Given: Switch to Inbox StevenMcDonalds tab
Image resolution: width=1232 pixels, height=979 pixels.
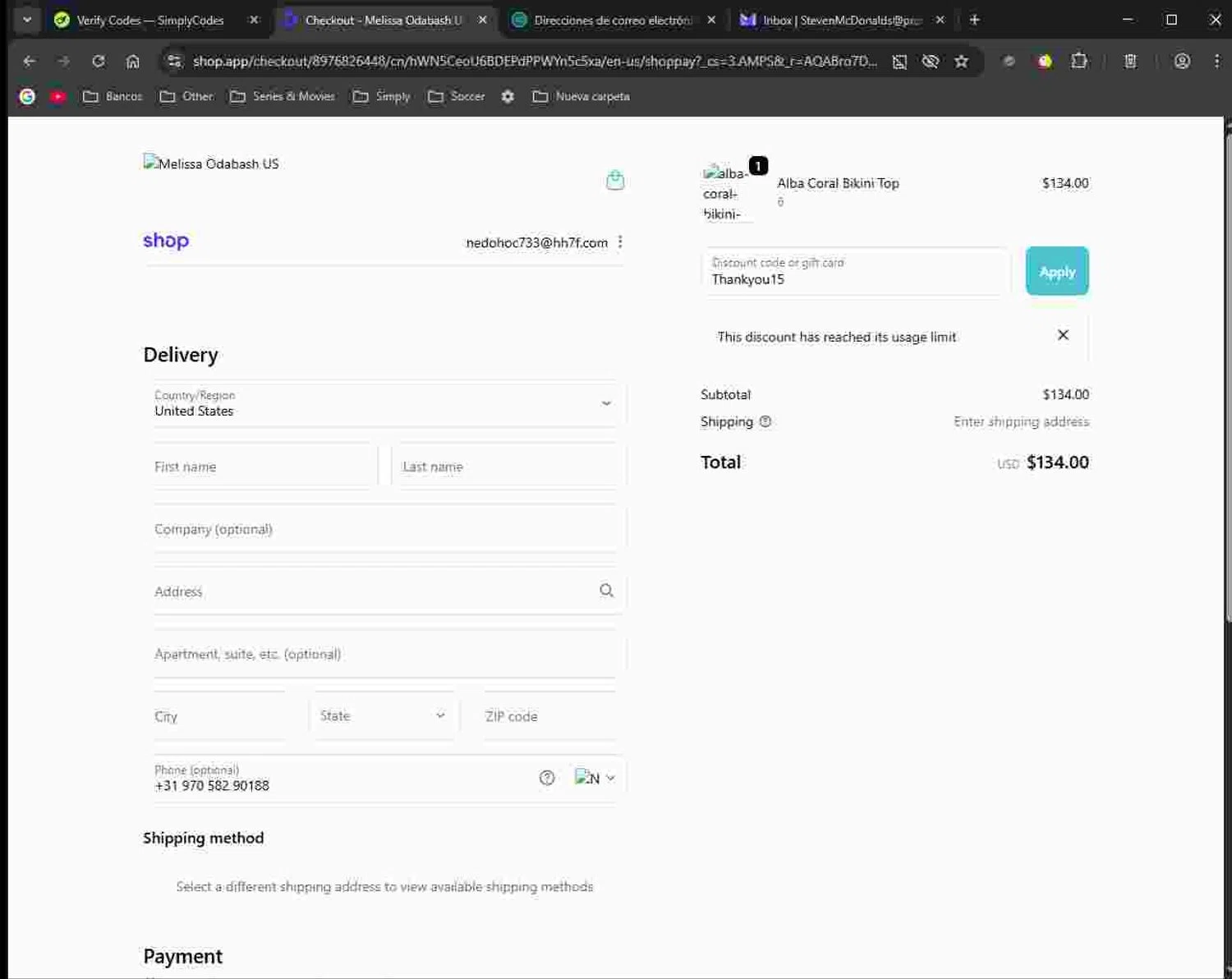Looking at the screenshot, I should (x=842, y=20).
